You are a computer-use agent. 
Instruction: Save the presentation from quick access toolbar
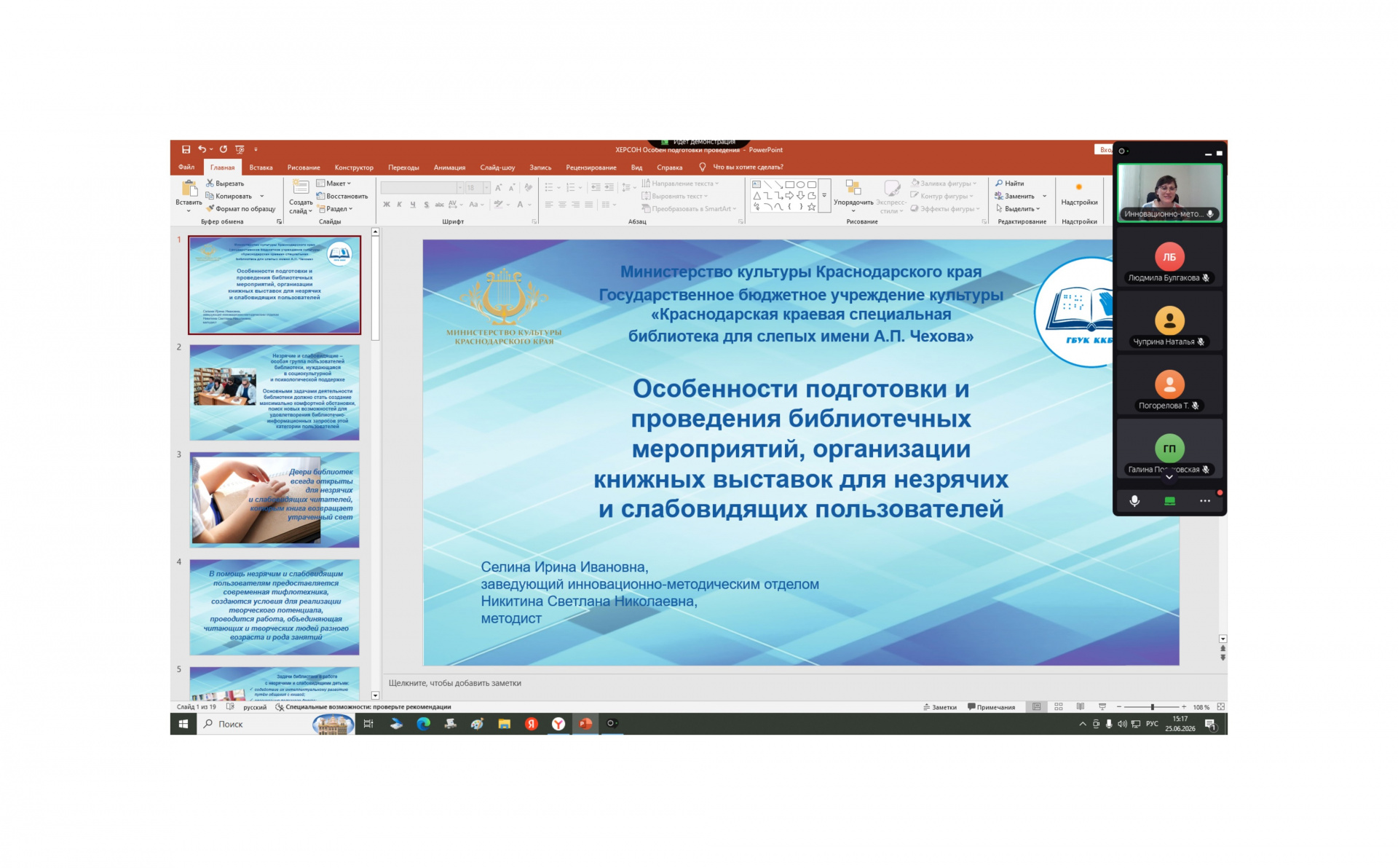click(x=186, y=149)
